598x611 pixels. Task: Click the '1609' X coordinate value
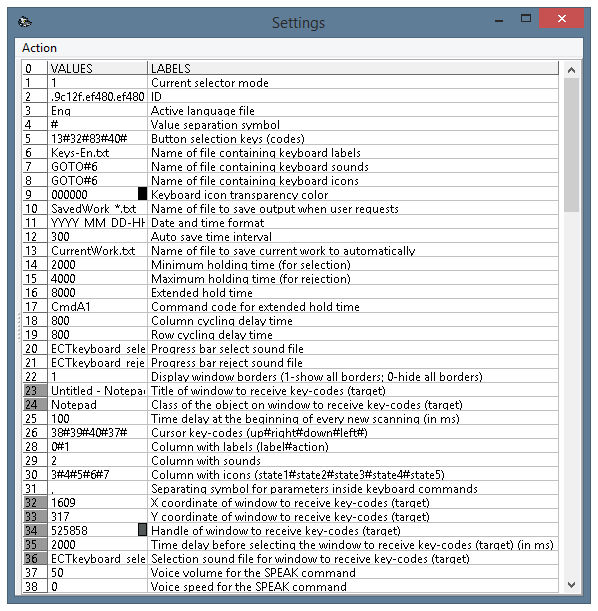[x=97, y=502]
